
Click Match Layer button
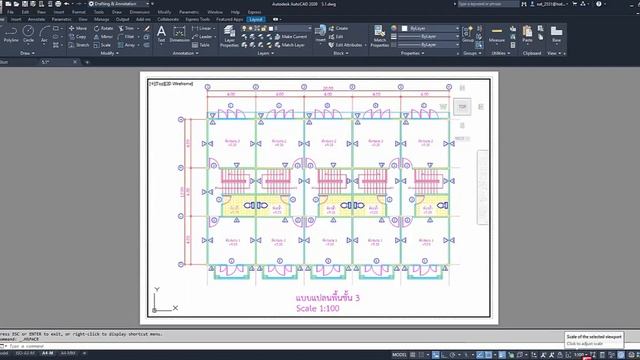point(289,45)
